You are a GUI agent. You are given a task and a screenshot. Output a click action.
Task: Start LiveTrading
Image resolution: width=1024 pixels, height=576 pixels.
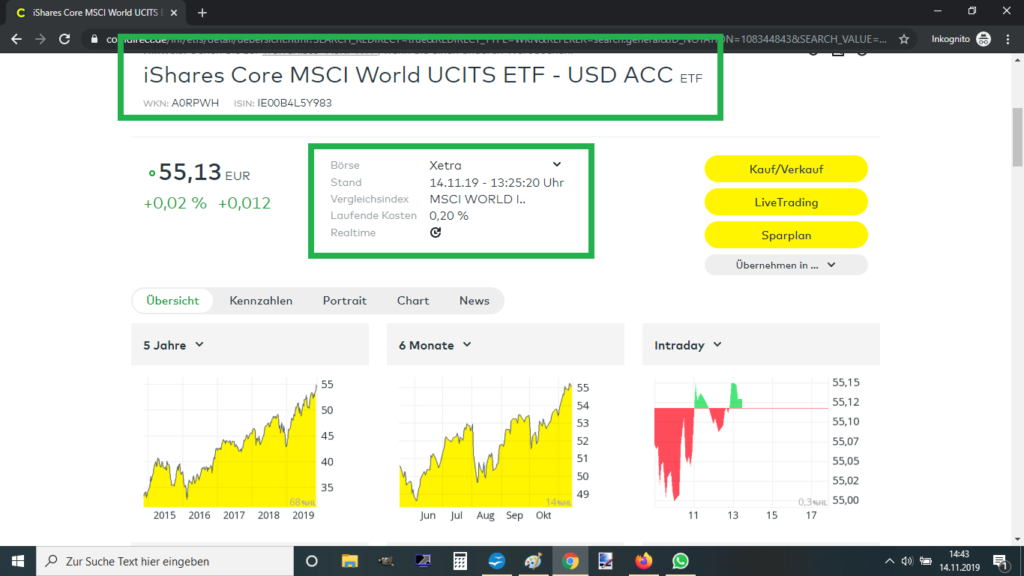coord(786,202)
